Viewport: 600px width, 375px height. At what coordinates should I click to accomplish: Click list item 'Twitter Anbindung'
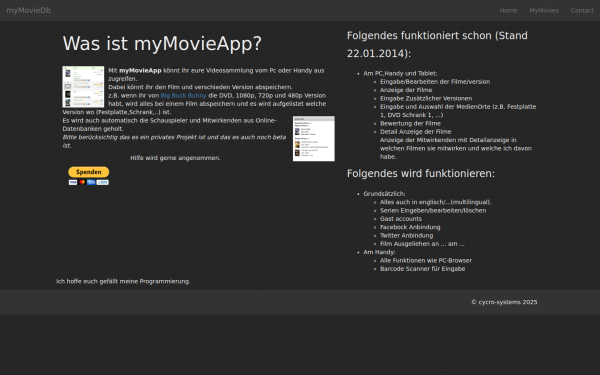coord(406,235)
